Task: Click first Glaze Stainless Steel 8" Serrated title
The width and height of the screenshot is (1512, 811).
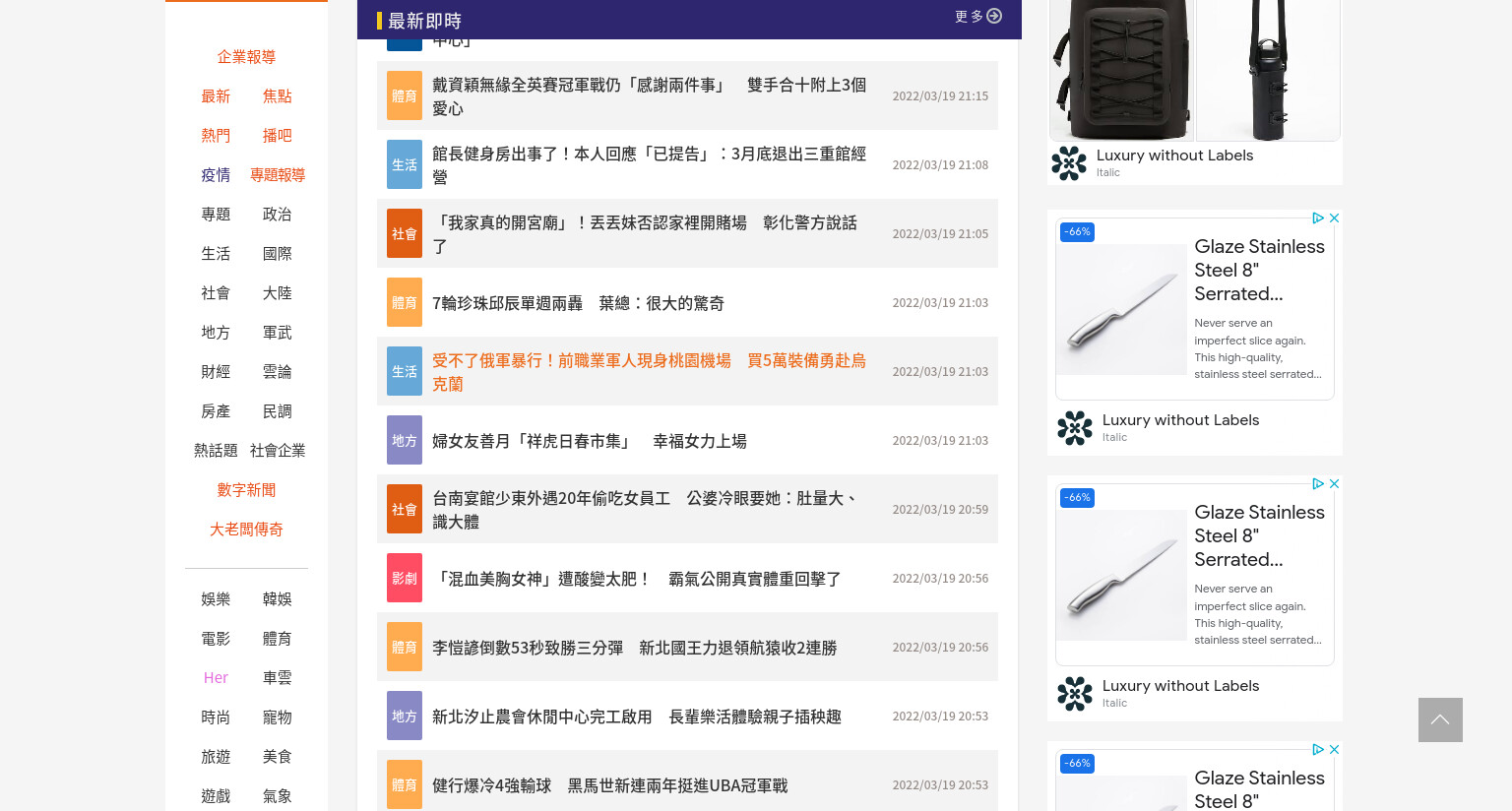Action: (x=1259, y=270)
